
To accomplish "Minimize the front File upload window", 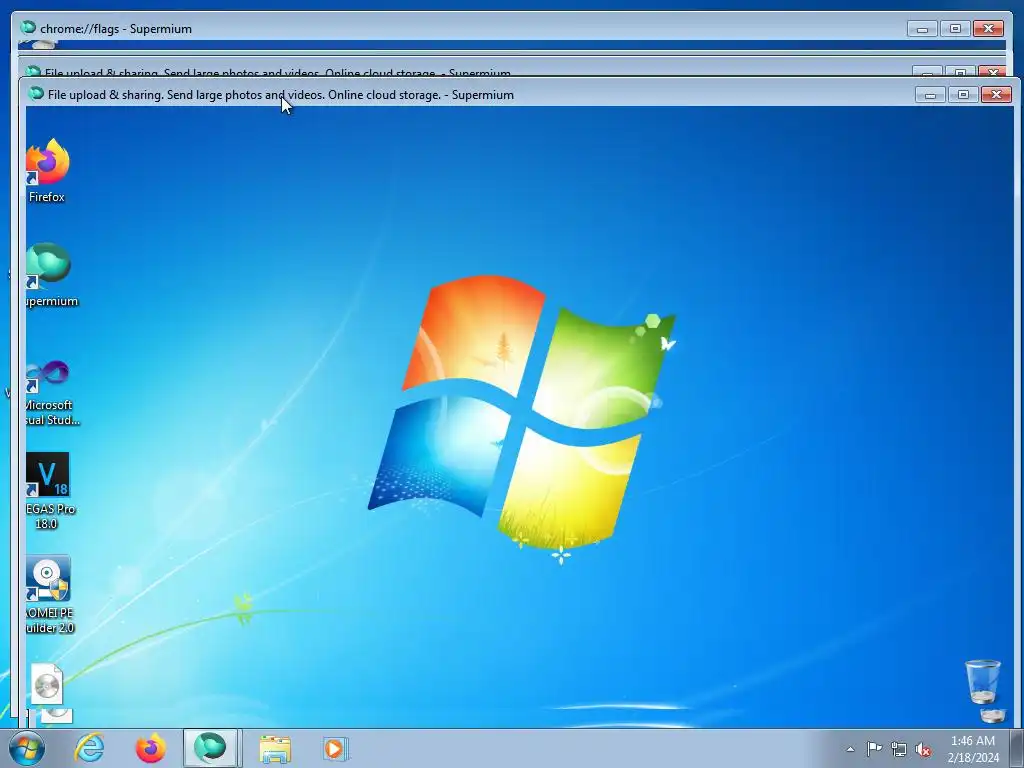I will [931, 95].
